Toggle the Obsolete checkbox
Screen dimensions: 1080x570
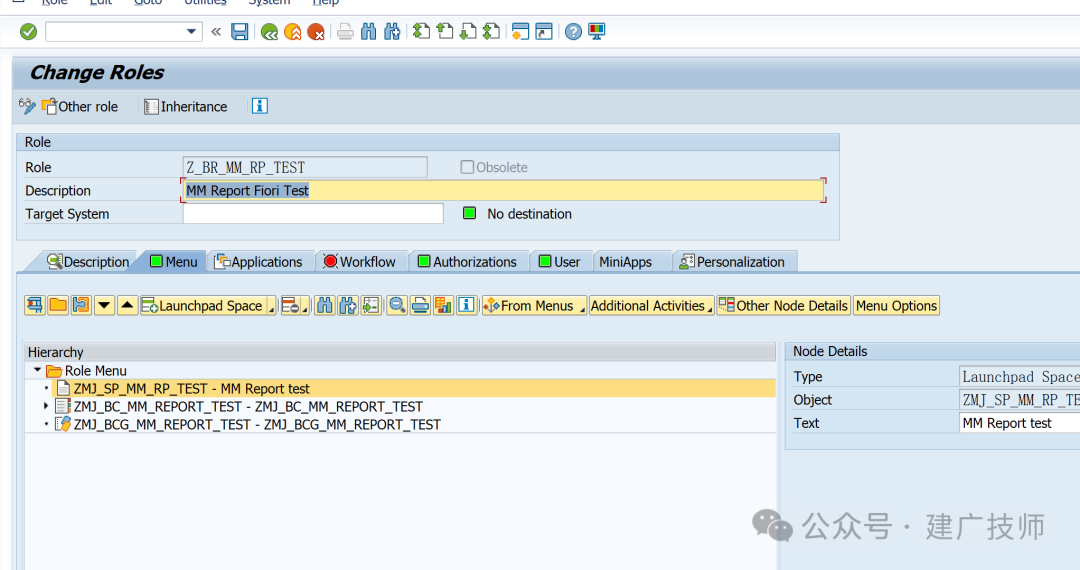(x=467, y=167)
